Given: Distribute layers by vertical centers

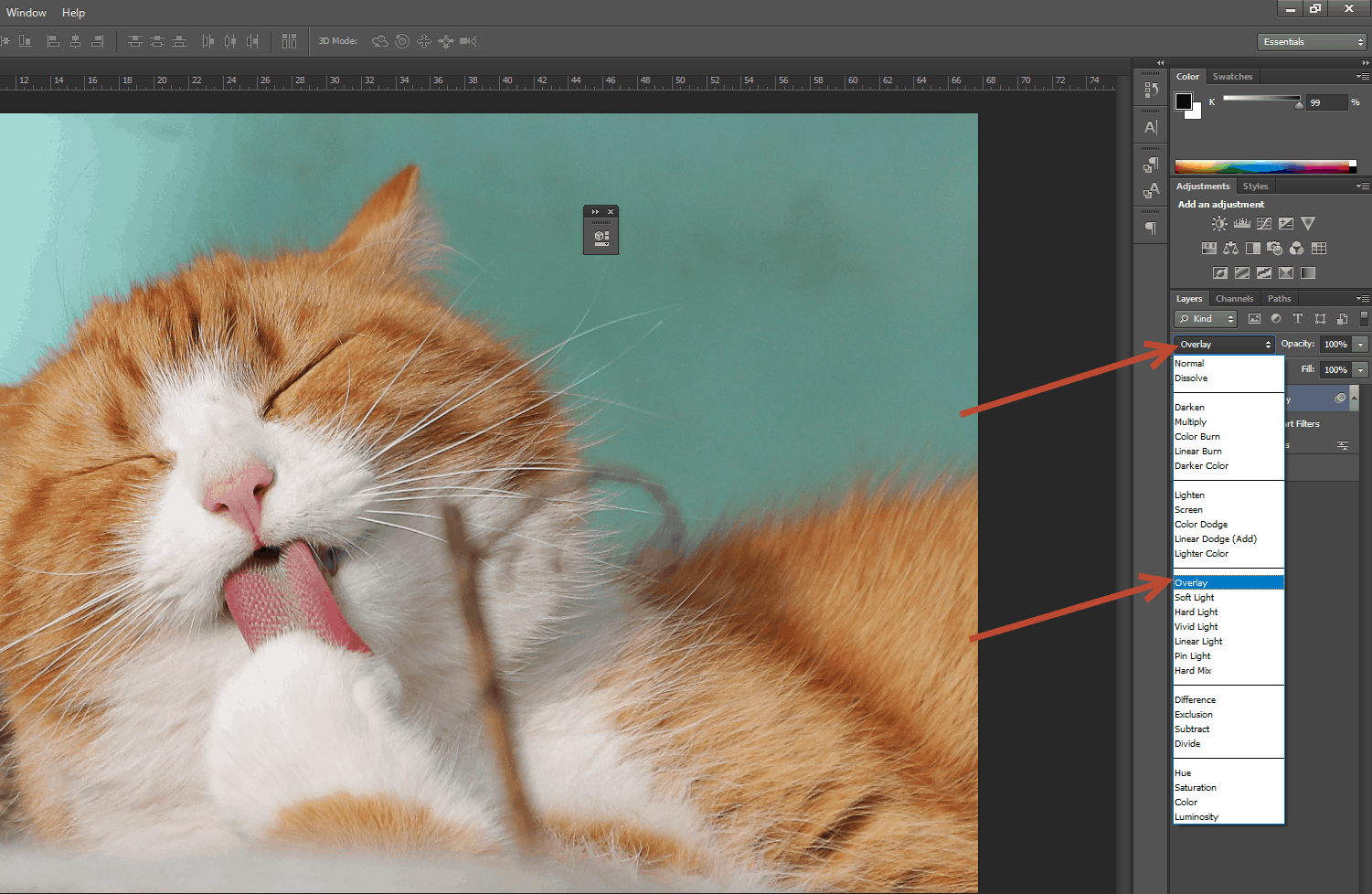Looking at the screenshot, I should click(x=157, y=41).
